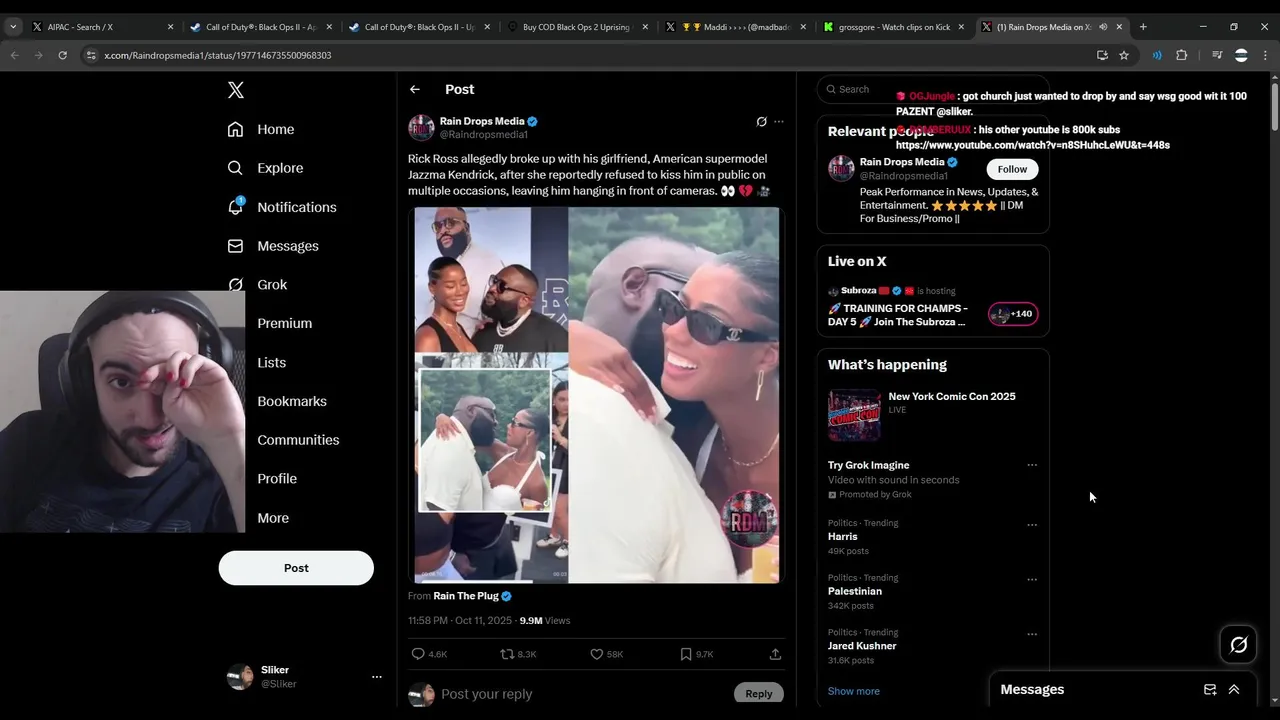Click the browser back arrow

pos(15,55)
